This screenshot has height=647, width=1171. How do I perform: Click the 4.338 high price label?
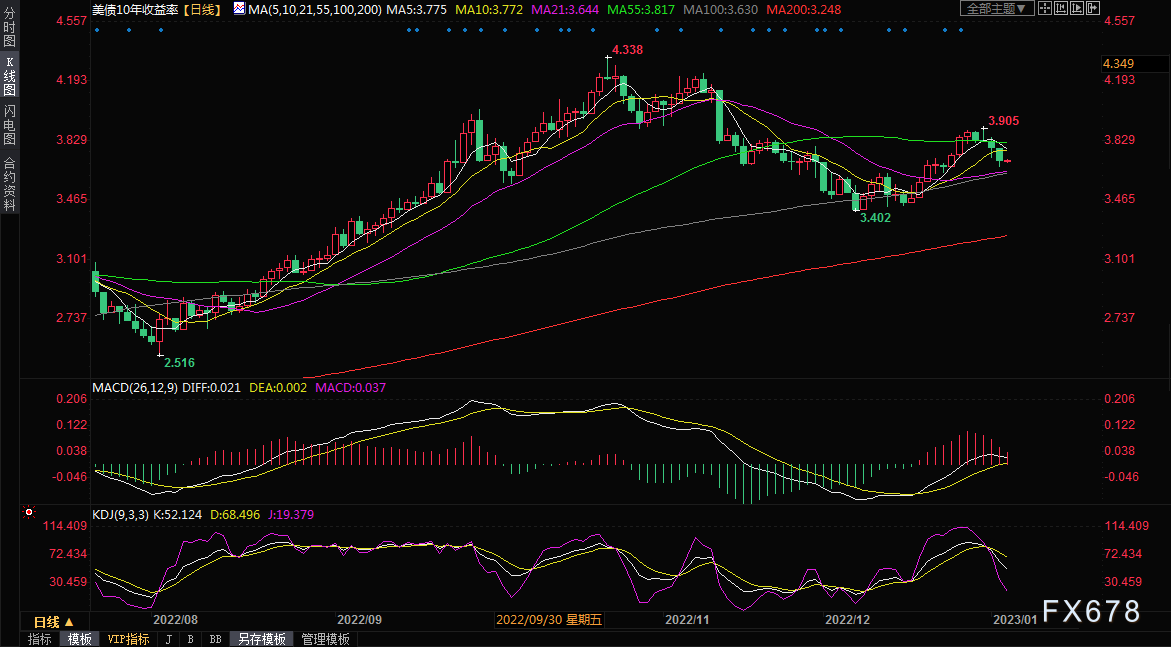627,49
